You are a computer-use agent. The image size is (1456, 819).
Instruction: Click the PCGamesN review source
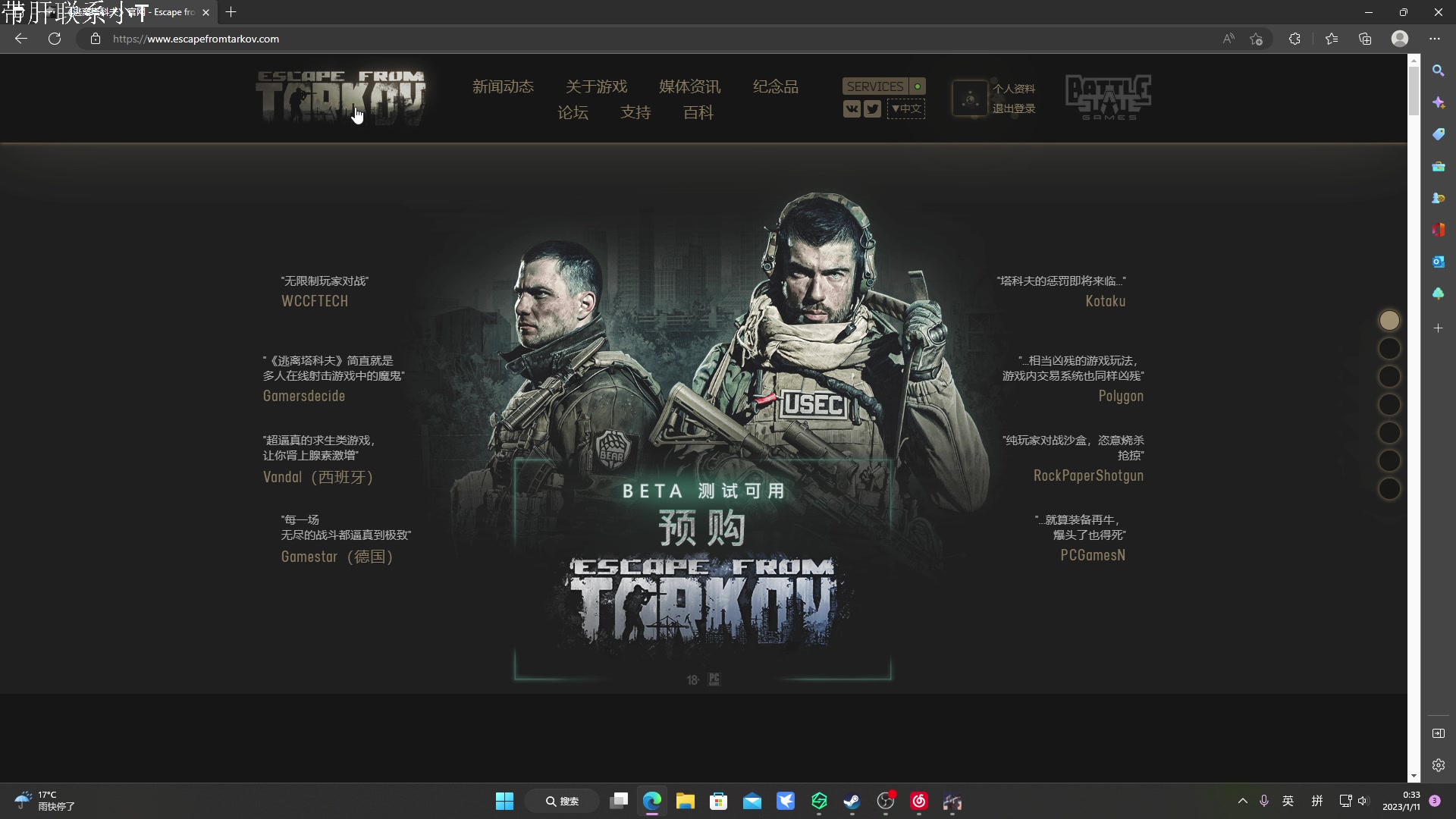pos(1093,555)
